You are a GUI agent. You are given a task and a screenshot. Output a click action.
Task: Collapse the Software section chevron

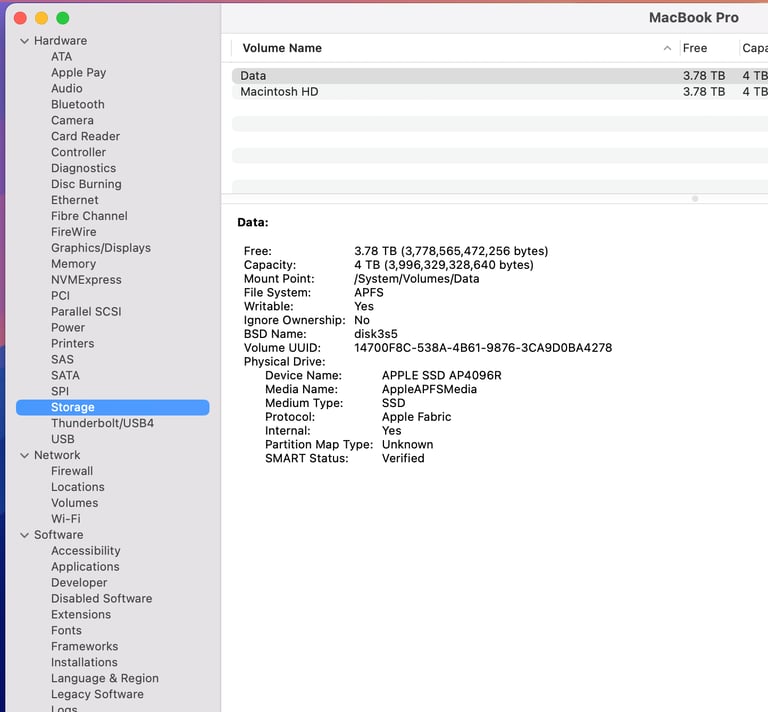24,535
